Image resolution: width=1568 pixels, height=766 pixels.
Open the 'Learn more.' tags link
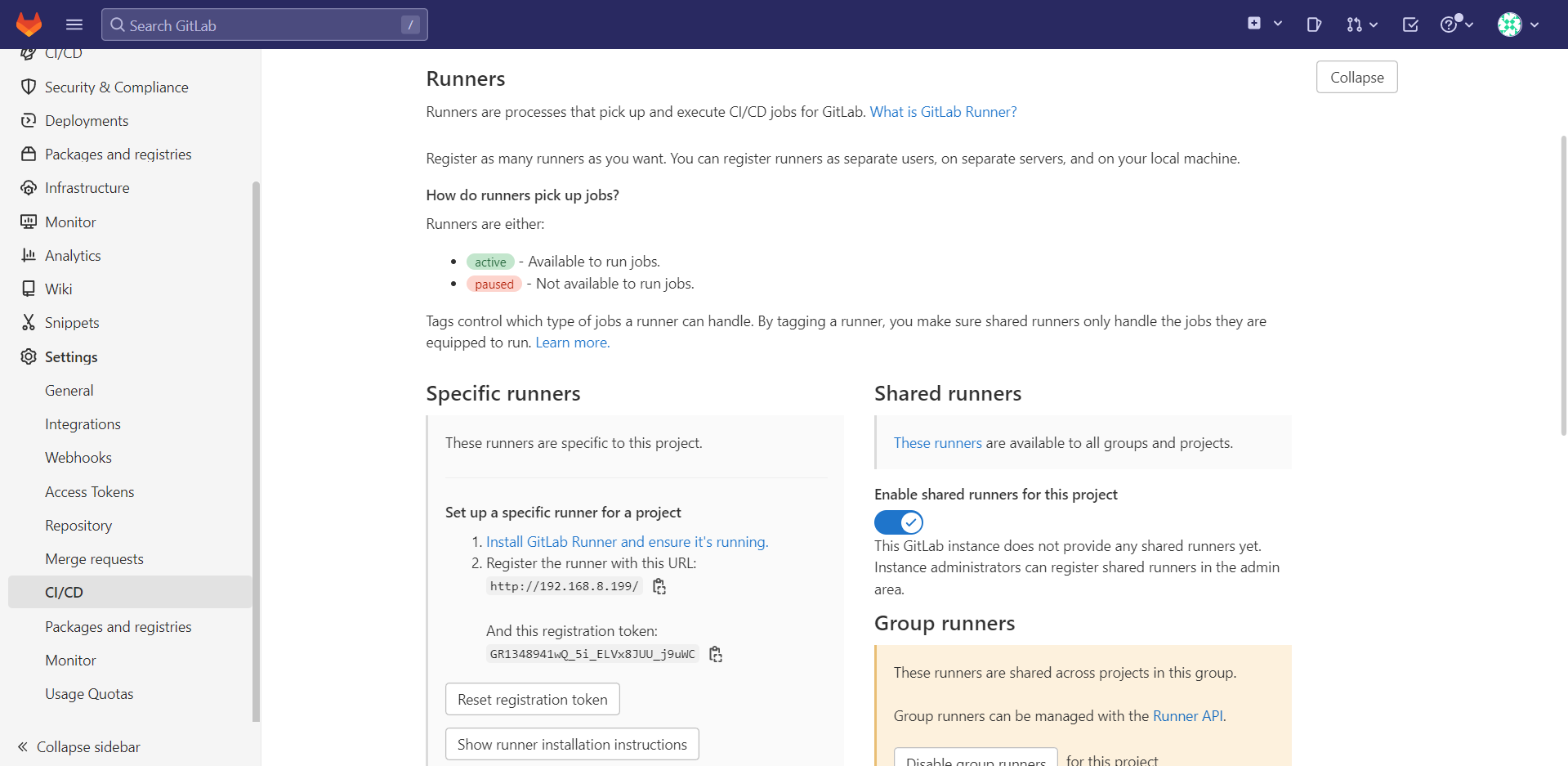coord(573,343)
